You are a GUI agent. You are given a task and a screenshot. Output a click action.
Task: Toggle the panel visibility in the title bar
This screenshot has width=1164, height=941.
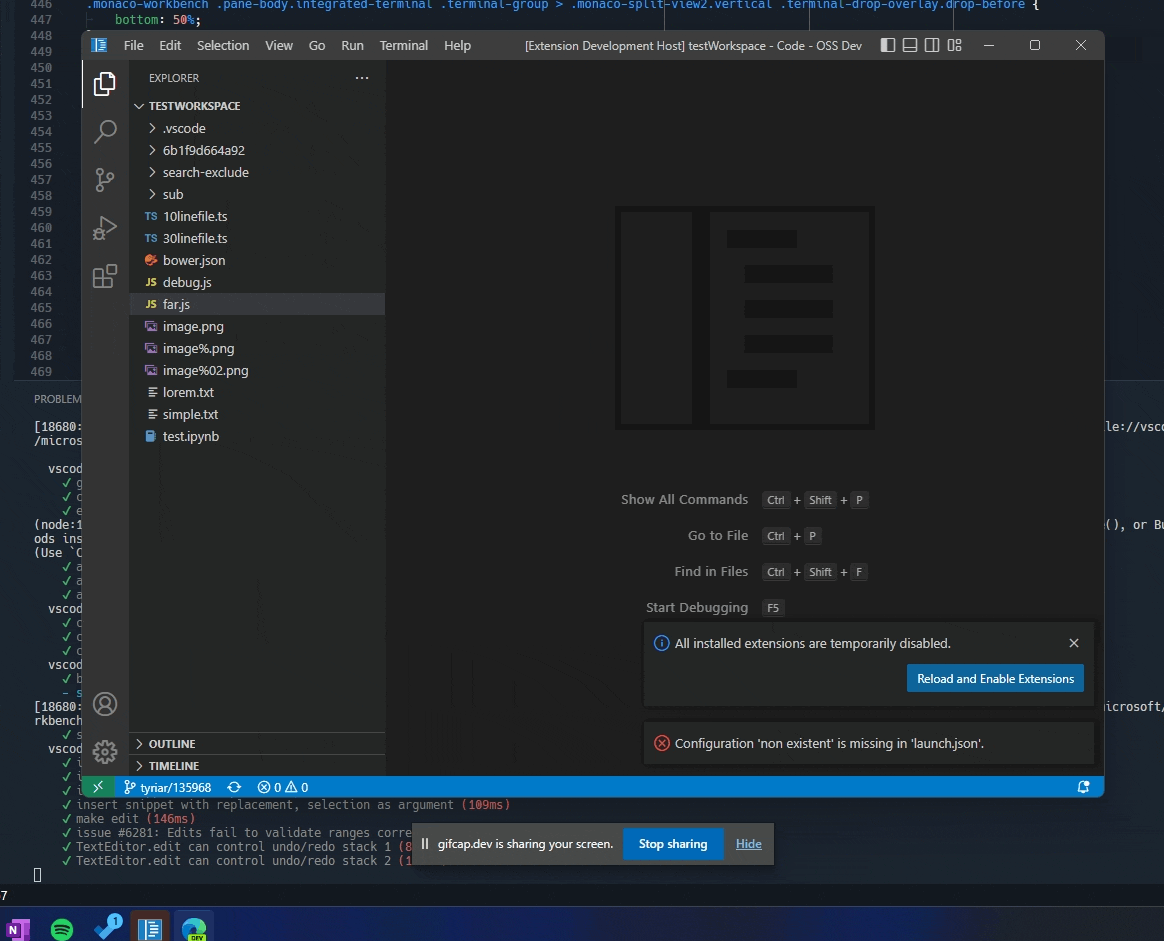(x=909, y=45)
